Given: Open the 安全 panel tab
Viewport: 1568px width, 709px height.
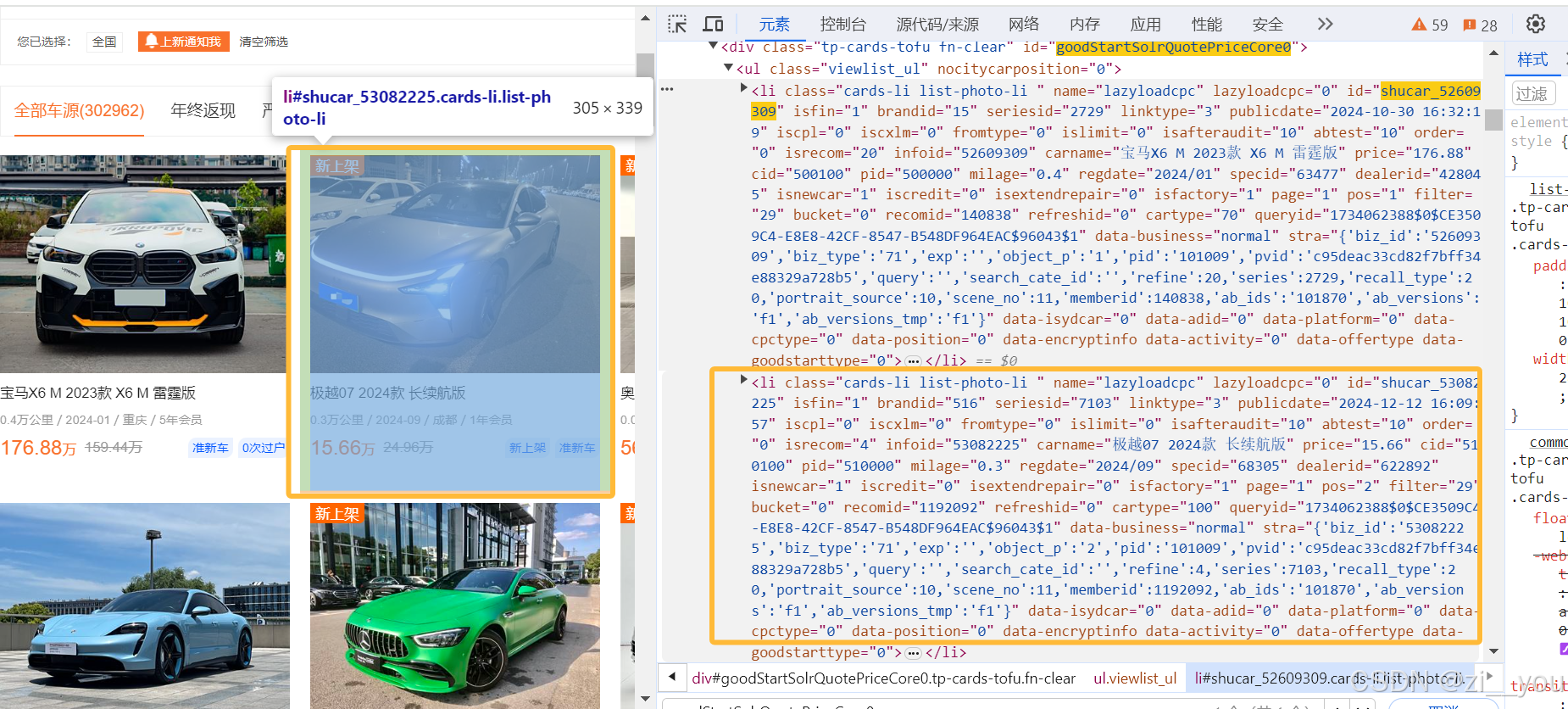Looking at the screenshot, I should (1268, 25).
